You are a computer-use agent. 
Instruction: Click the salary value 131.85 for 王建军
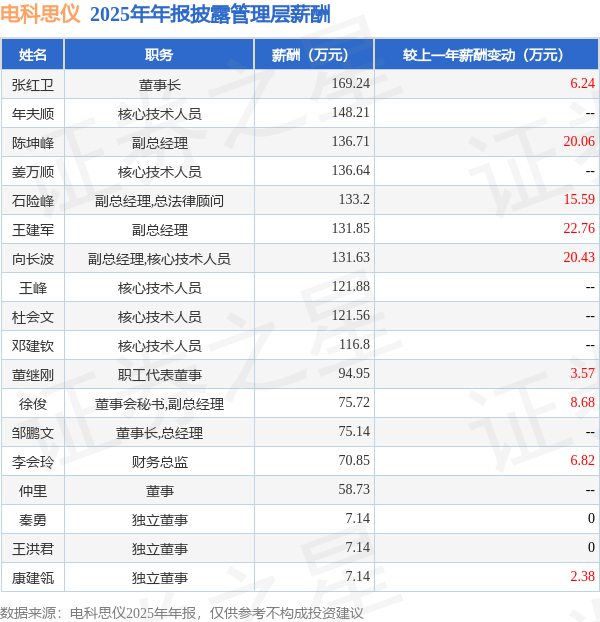[351, 228]
